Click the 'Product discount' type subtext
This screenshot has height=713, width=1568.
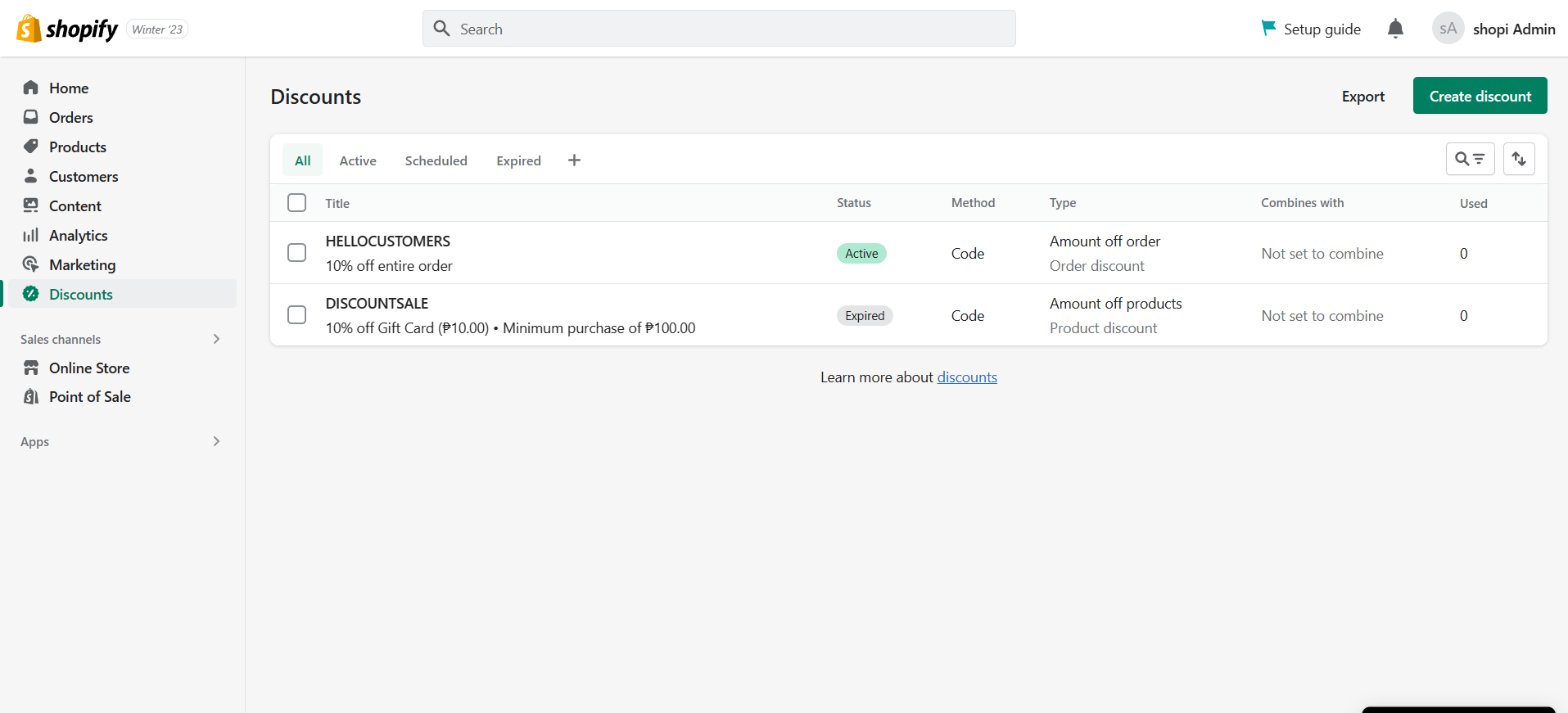pos(1103,327)
